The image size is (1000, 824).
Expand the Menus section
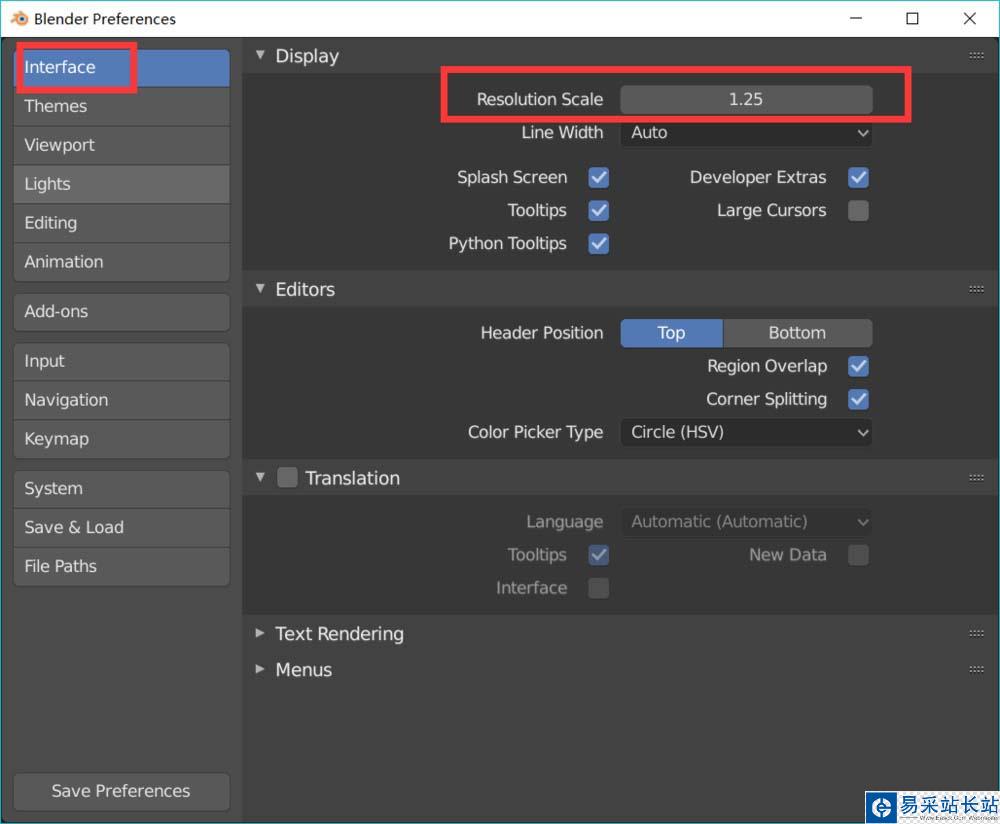pyautogui.click(x=260, y=670)
